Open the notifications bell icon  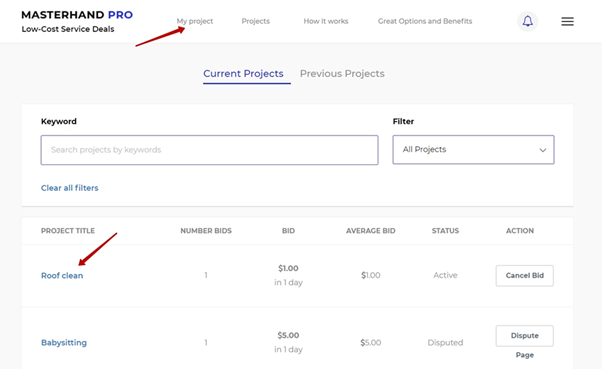click(x=528, y=21)
